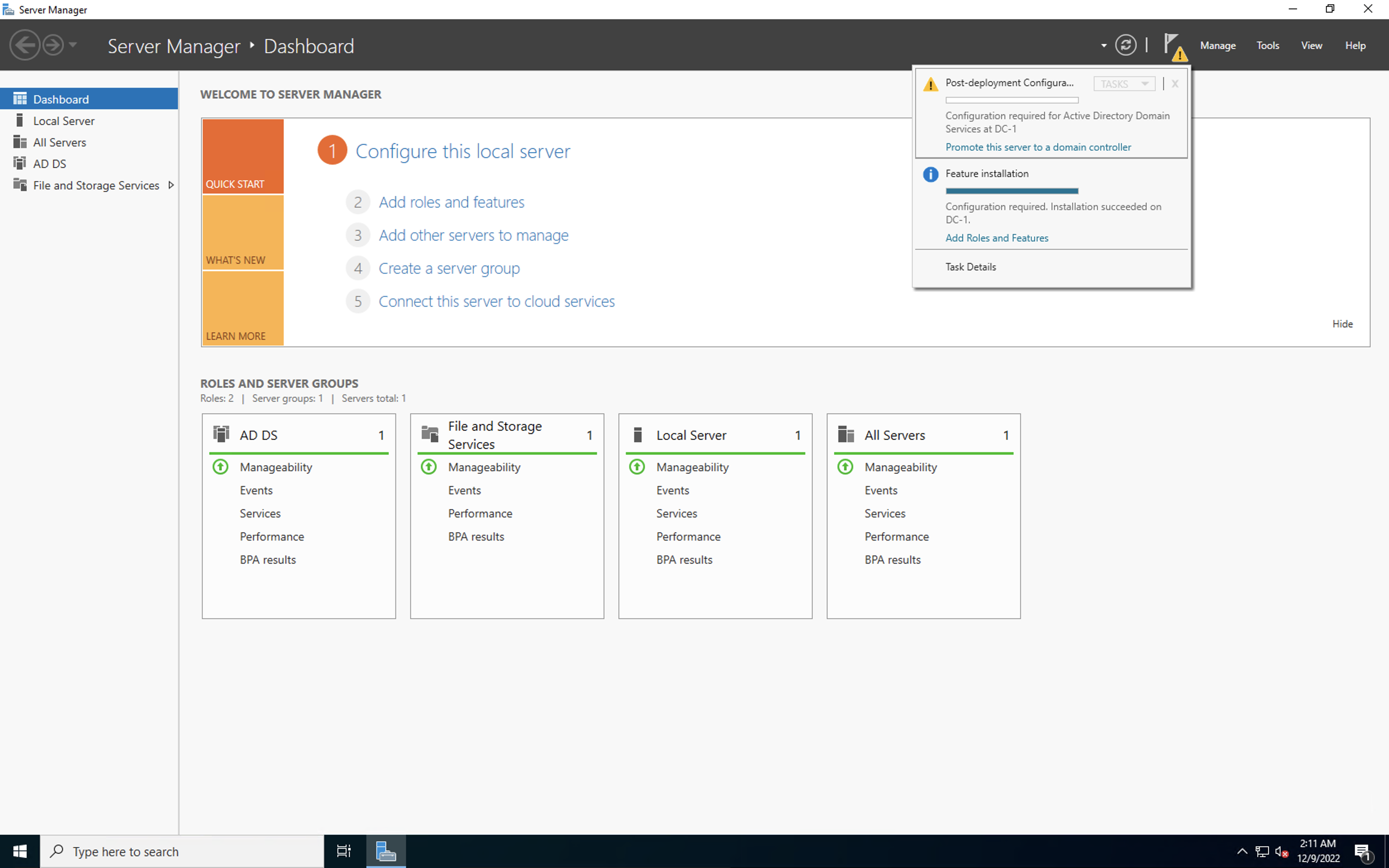Click the back navigation arrow
The width and height of the screenshot is (1389, 868).
click(x=25, y=45)
